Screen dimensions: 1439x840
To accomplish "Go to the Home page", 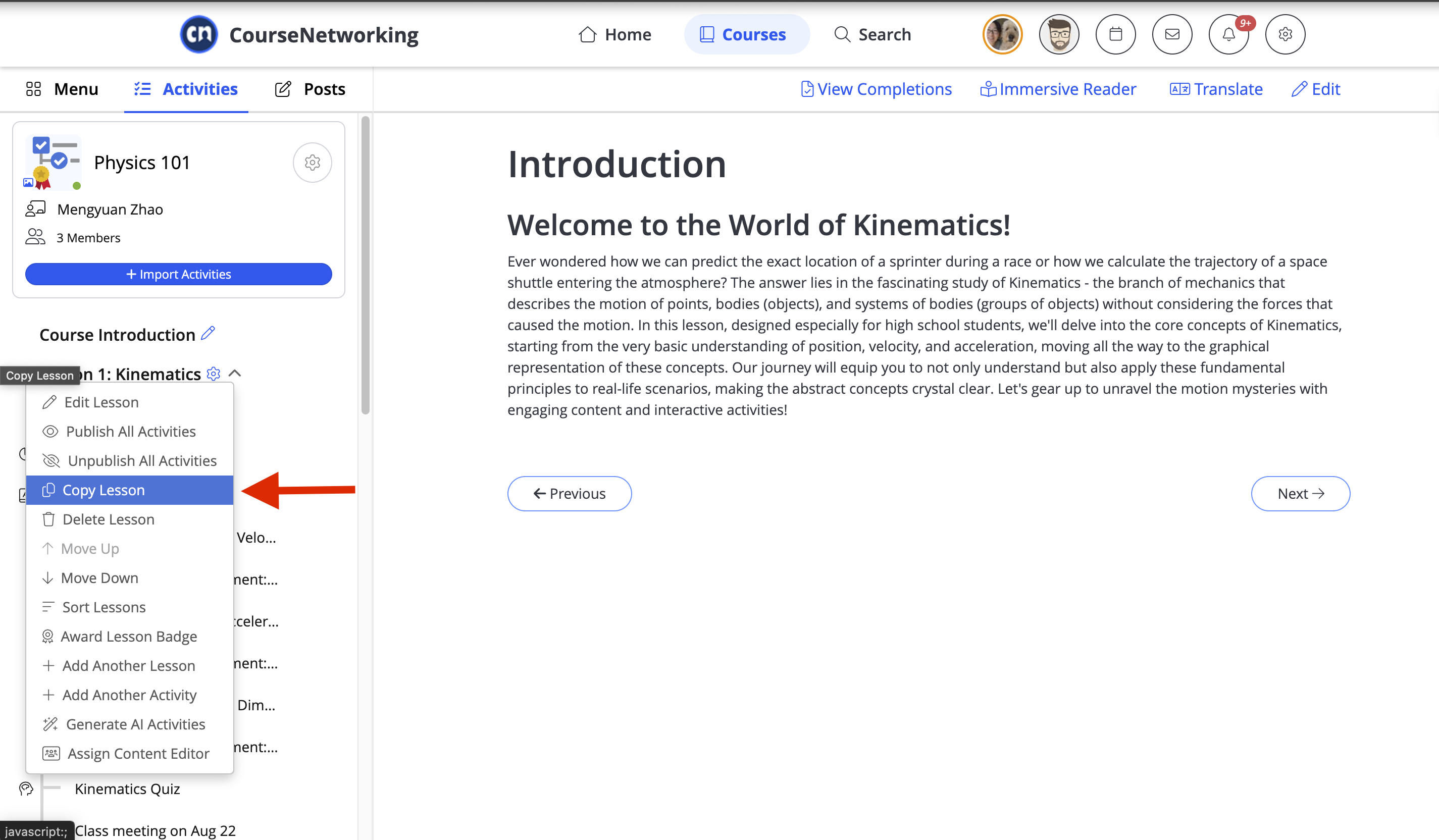I will [614, 34].
